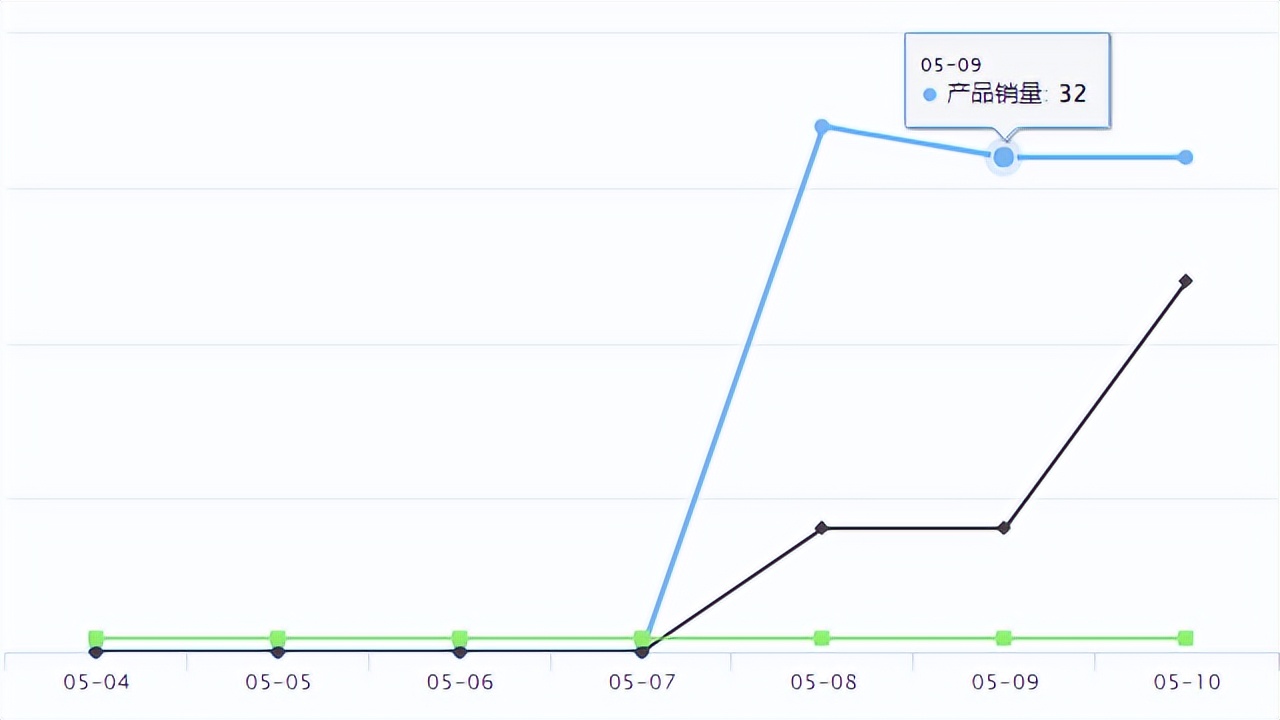Pick the green square marker at 05-07
The image size is (1280, 720).
tap(642, 638)
